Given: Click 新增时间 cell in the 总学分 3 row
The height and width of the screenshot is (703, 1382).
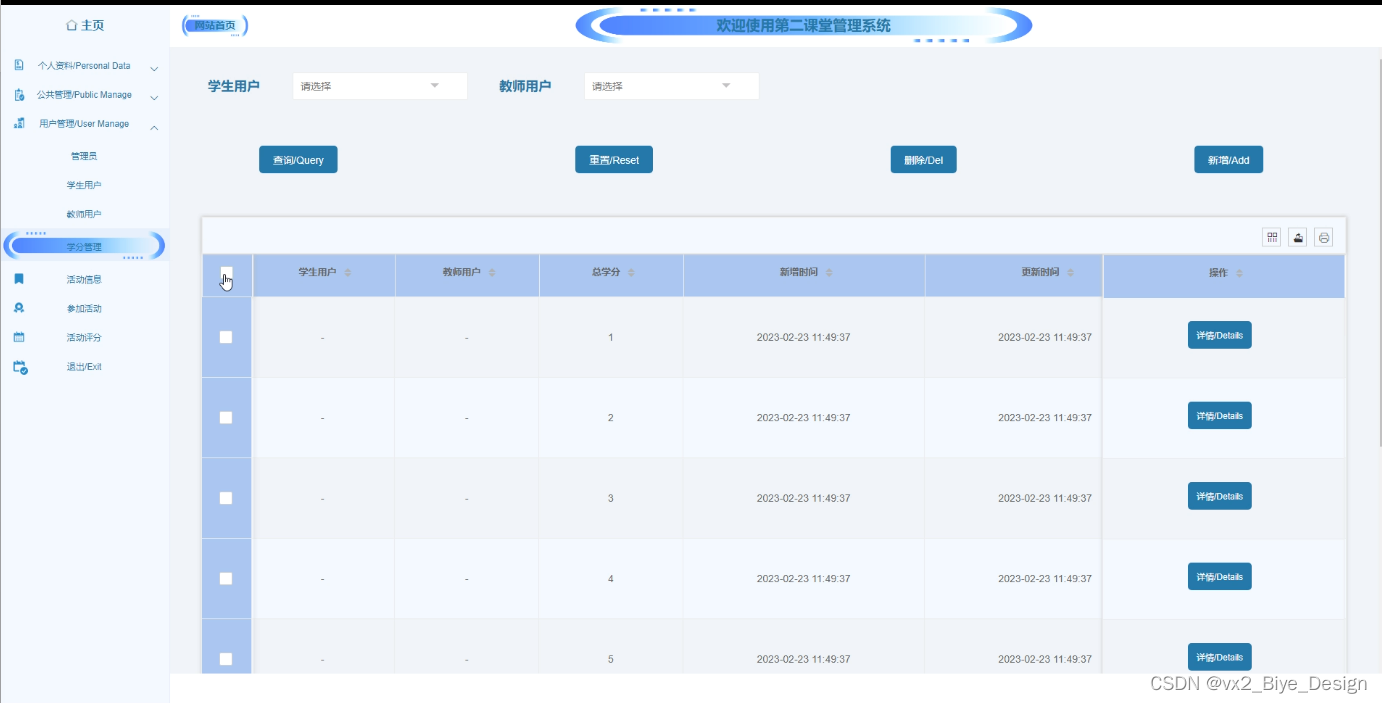Looking at the screenshot, I should pyautogui.click(x=804, y=498).
